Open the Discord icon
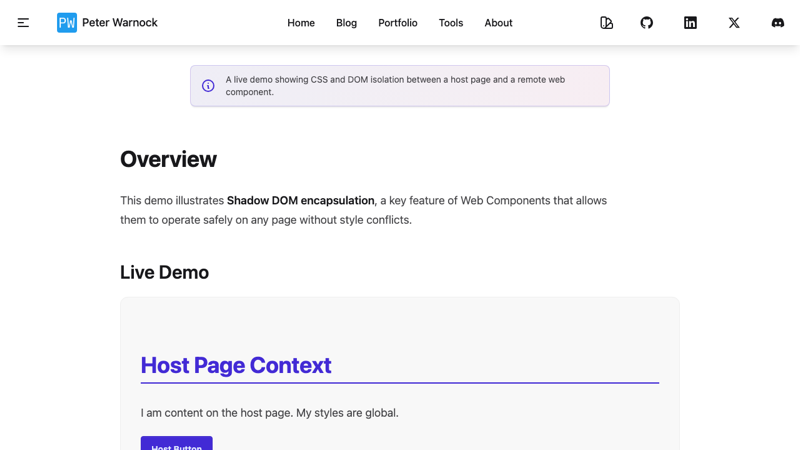 777,22
